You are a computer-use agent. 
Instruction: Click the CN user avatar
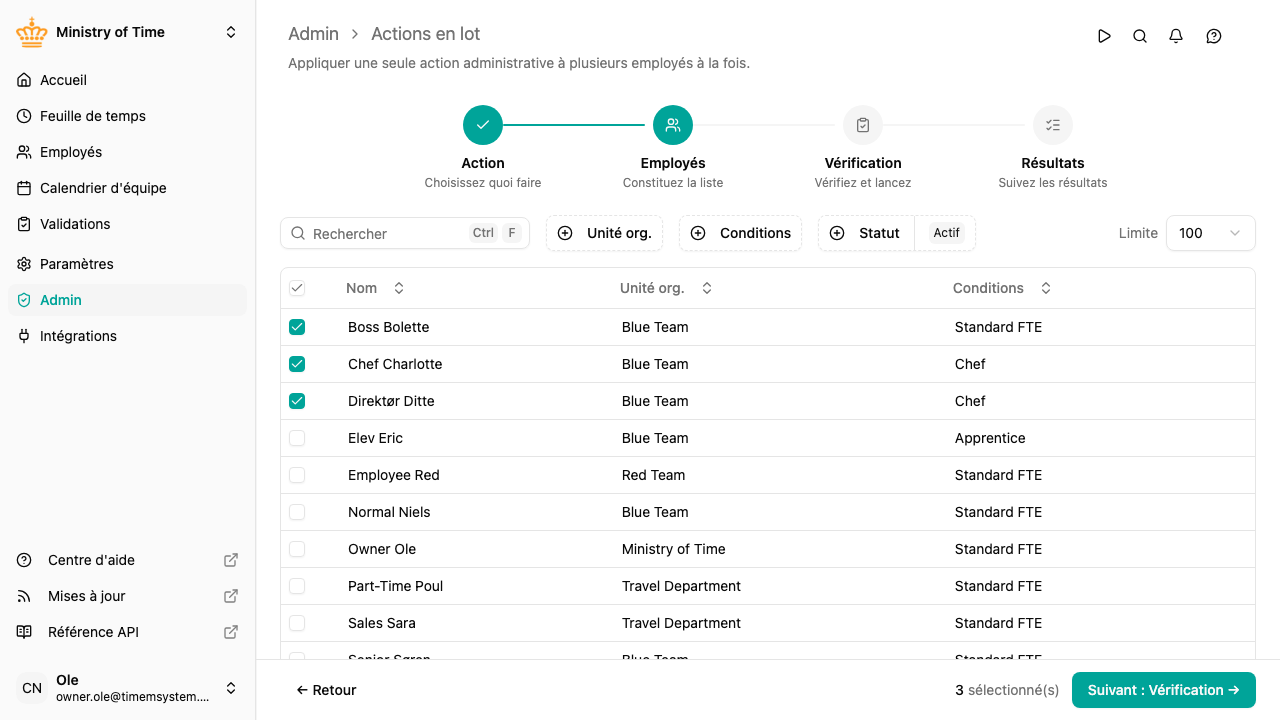pos(32,688)
